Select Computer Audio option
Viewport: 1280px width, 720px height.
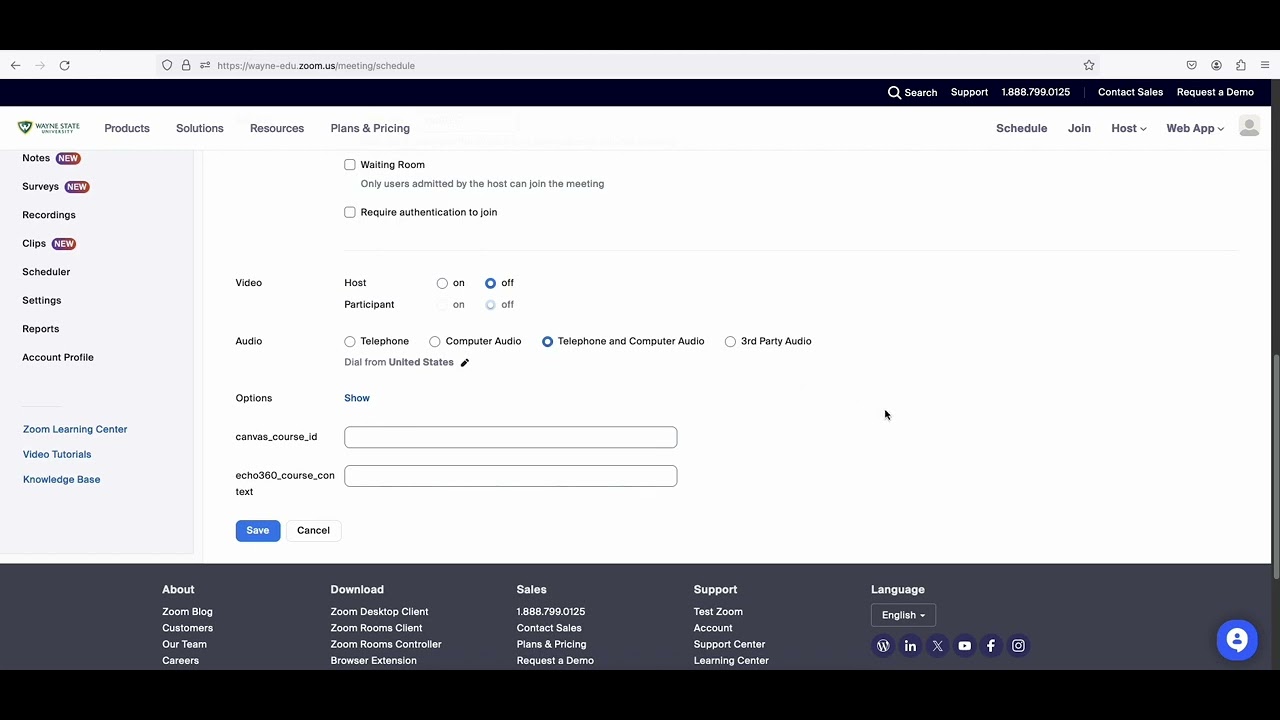point(435,342)
